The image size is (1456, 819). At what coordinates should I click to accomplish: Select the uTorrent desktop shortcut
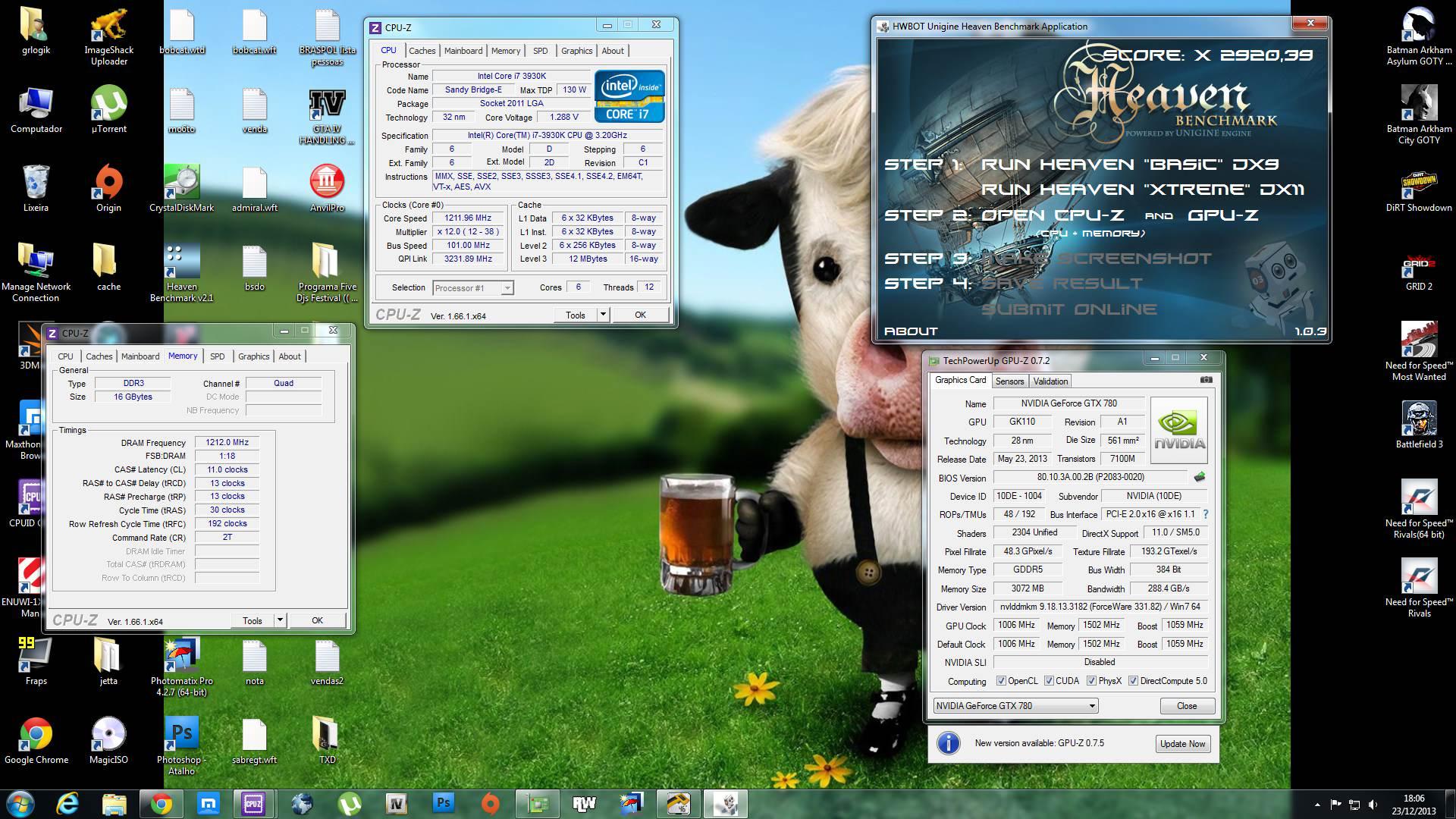click(108, 109)
